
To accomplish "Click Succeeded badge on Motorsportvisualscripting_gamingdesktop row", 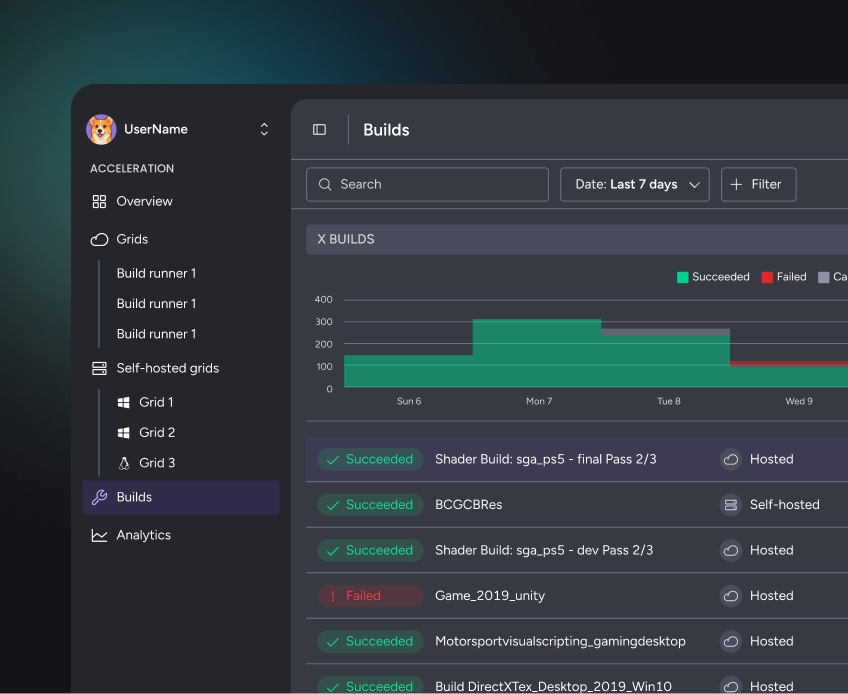I will 370,642.
